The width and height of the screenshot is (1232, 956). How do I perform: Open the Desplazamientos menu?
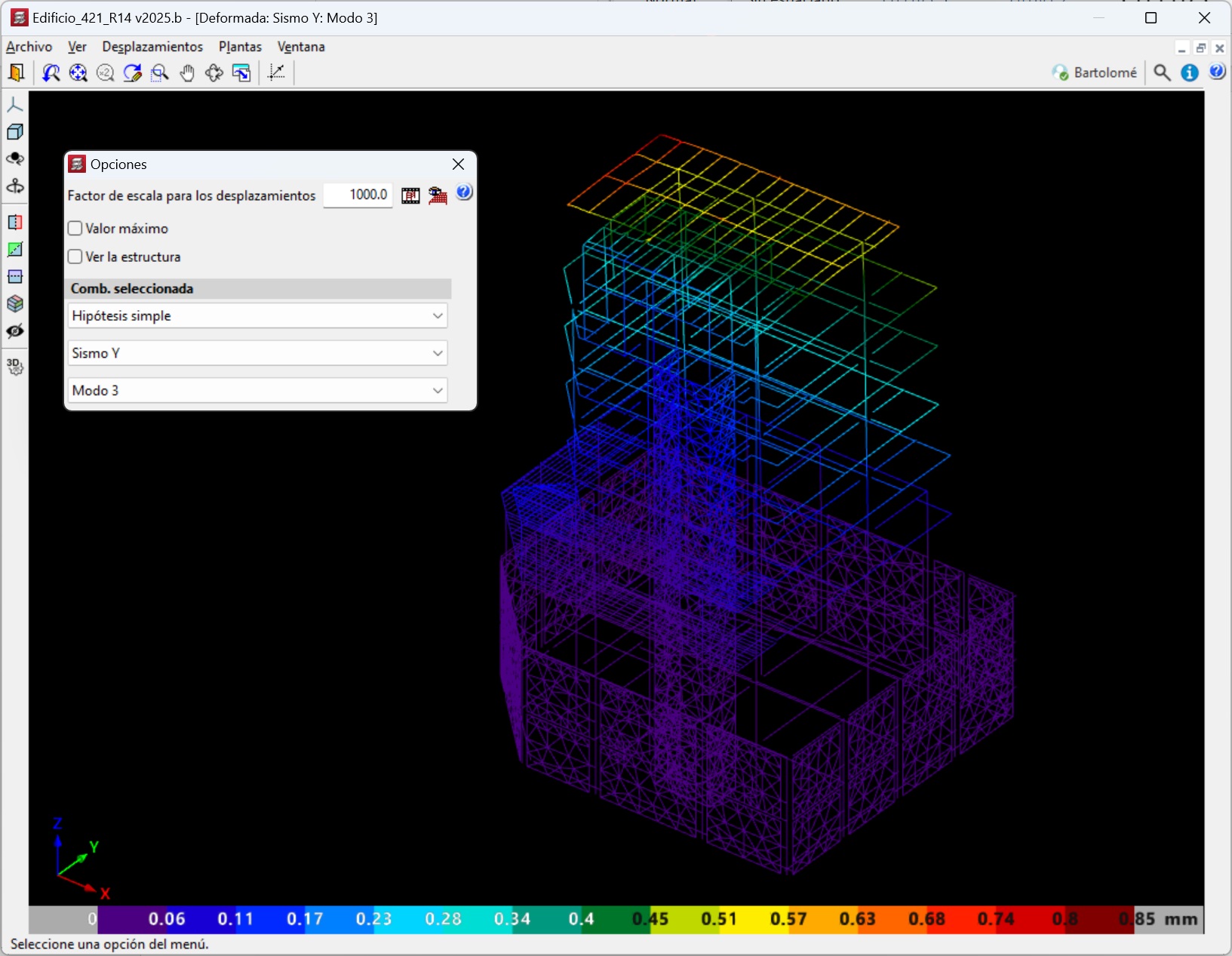point(152,47)
